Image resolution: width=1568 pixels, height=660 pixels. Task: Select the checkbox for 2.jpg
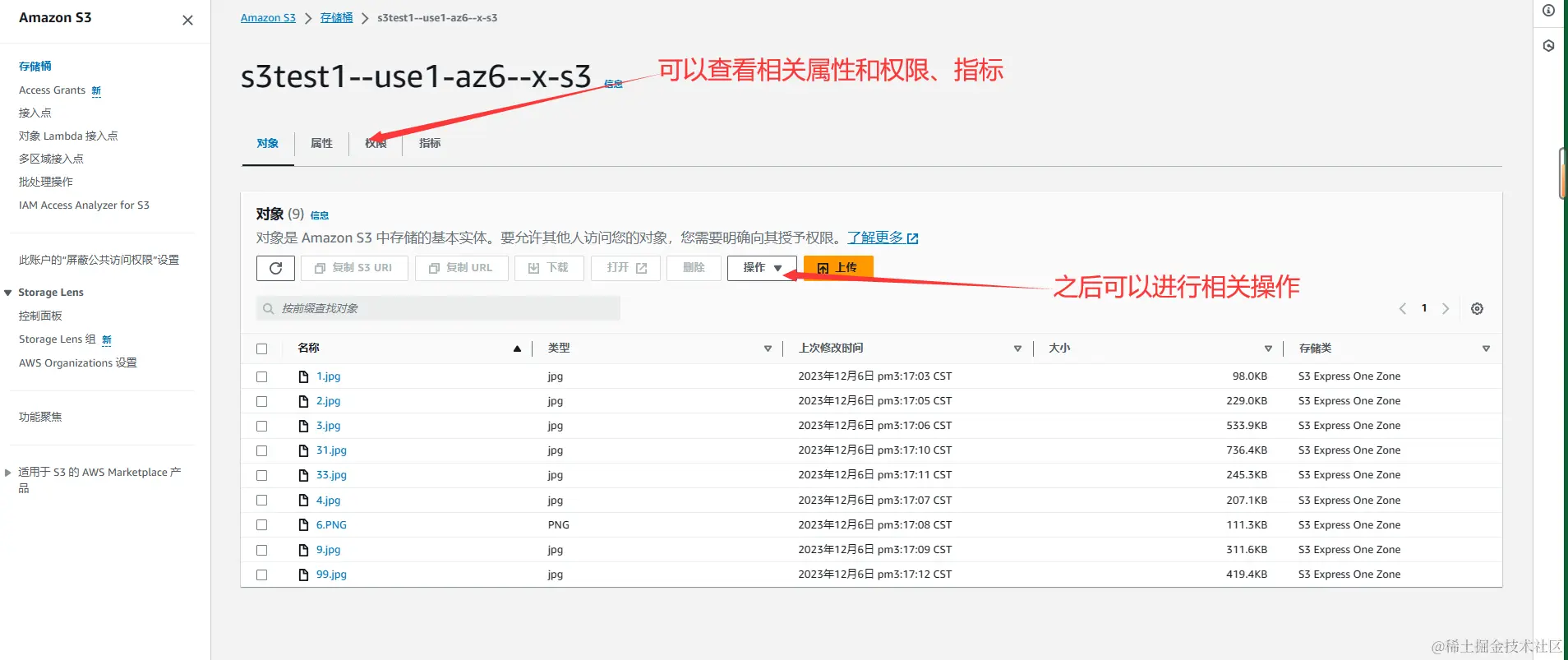click(261, 401)
